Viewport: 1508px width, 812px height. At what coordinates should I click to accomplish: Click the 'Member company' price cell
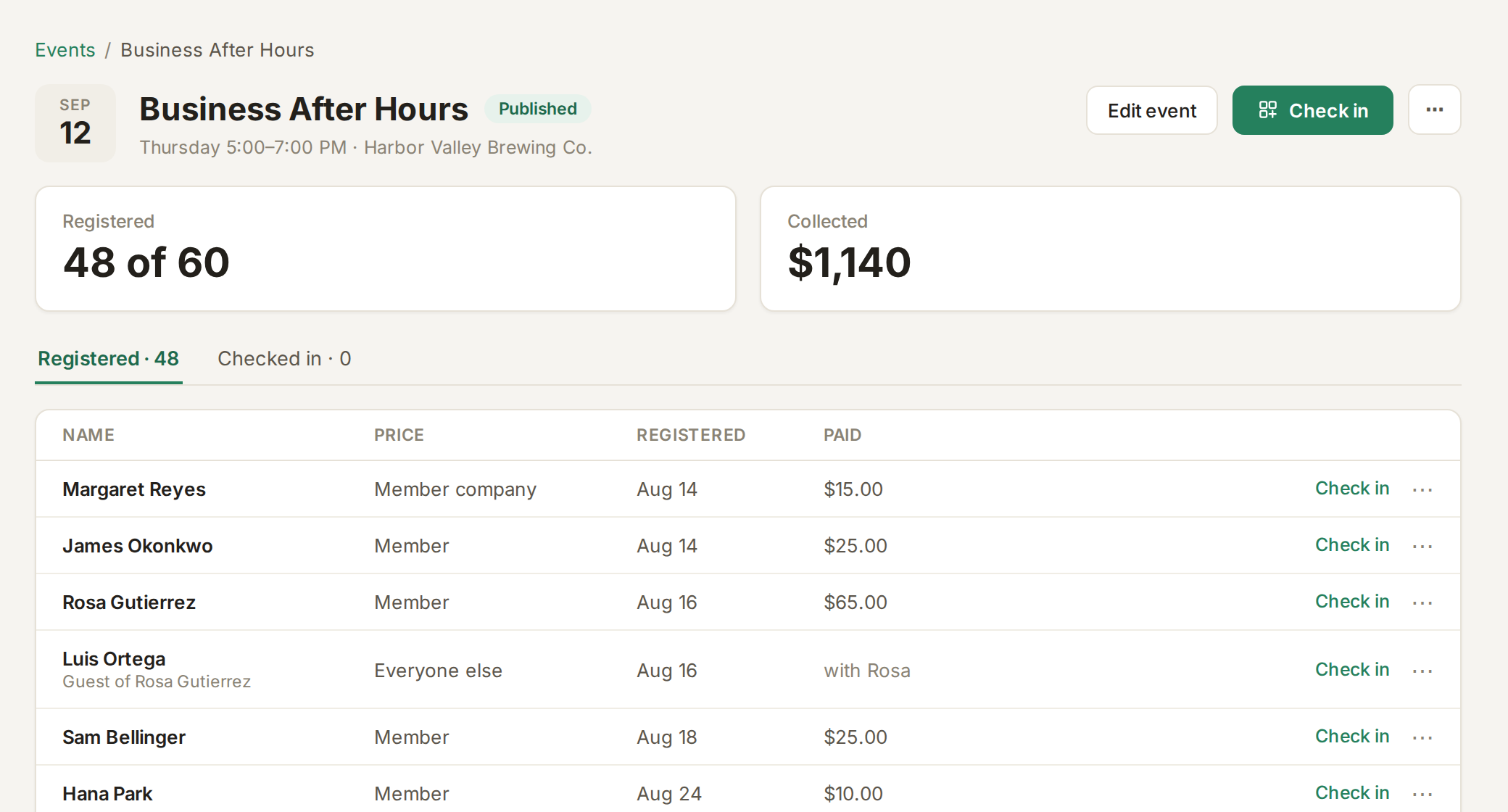pyautogui.click(x=455, y=489)
